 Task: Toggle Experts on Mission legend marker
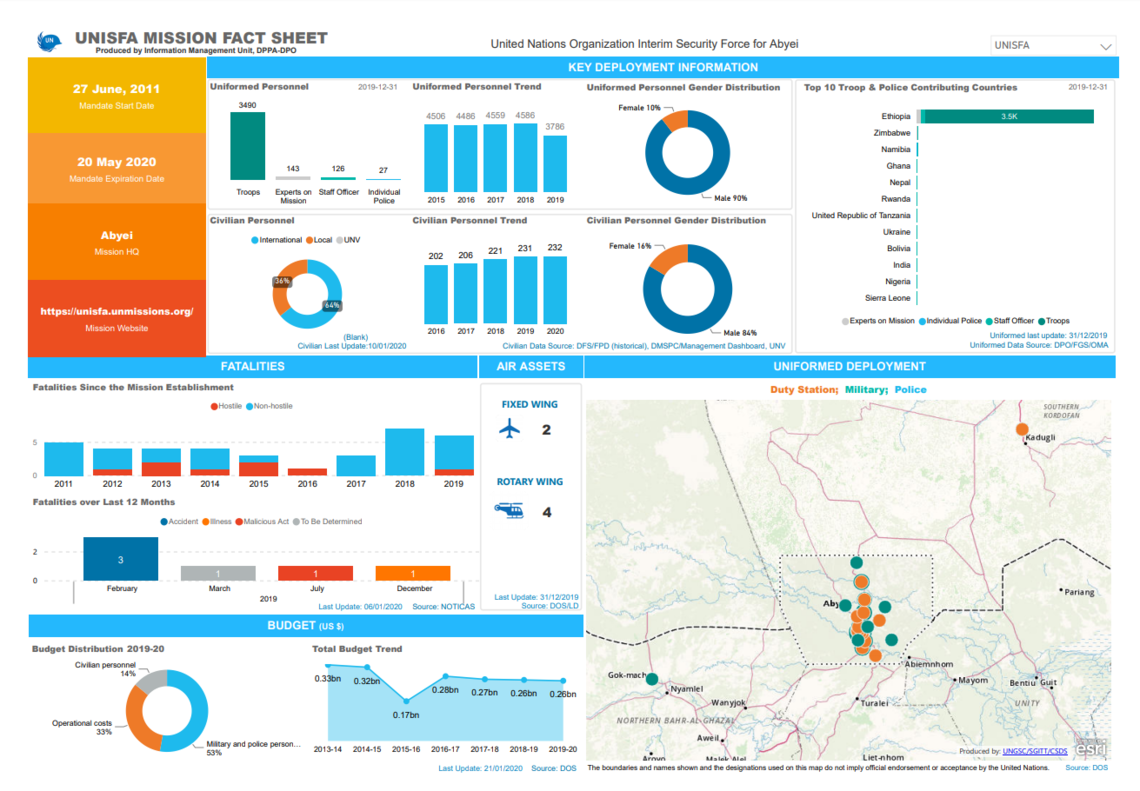(x=845, y=321)
